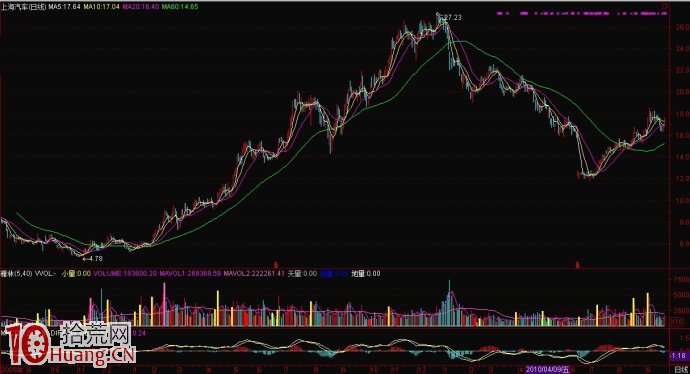Select the green MA60:14.65 label

pyautogui.click(x=180, y=7)
